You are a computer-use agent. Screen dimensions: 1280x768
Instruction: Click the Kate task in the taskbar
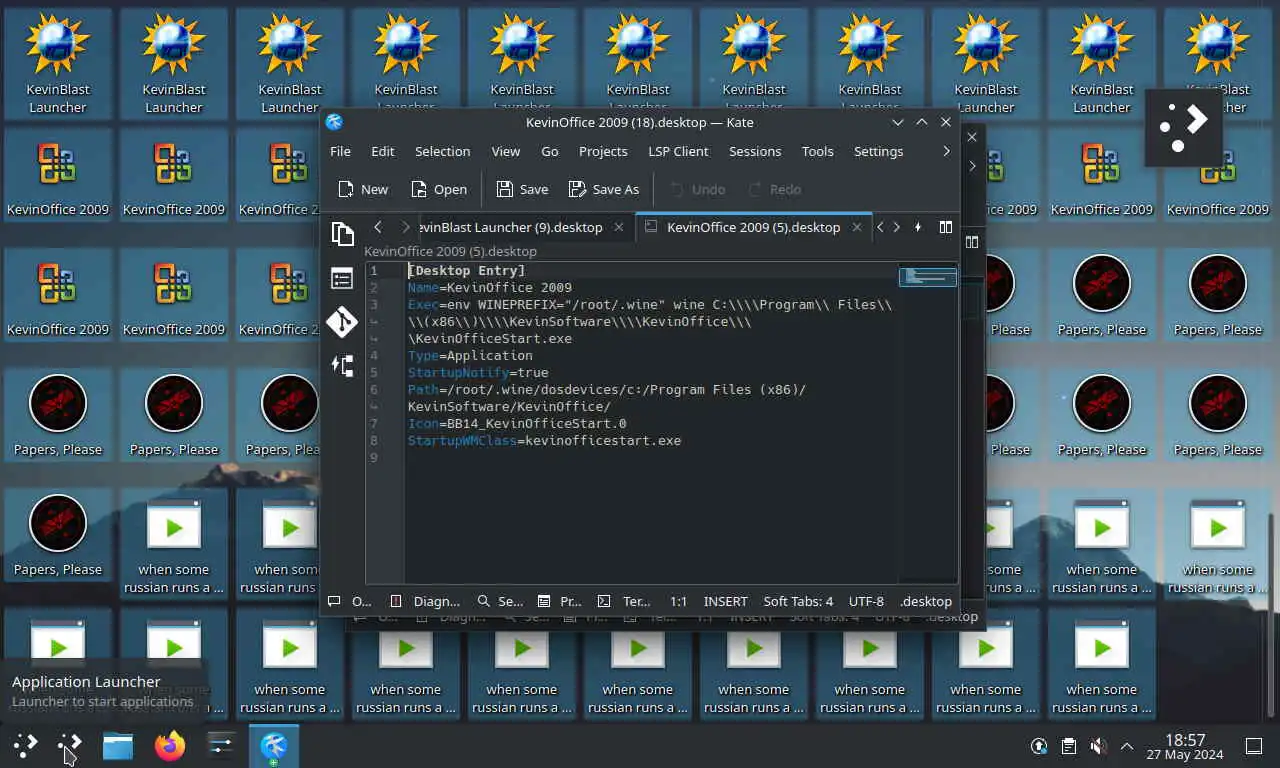[274, 745]
